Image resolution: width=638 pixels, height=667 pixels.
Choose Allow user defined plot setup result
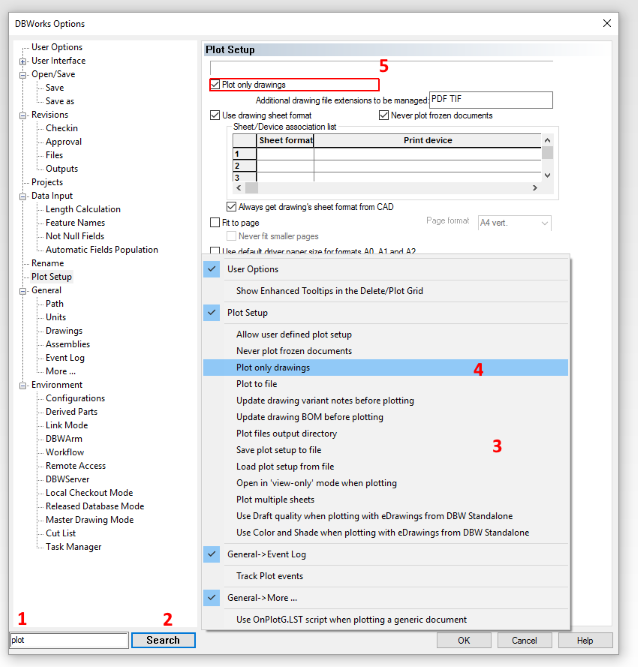tap(385, 335)
